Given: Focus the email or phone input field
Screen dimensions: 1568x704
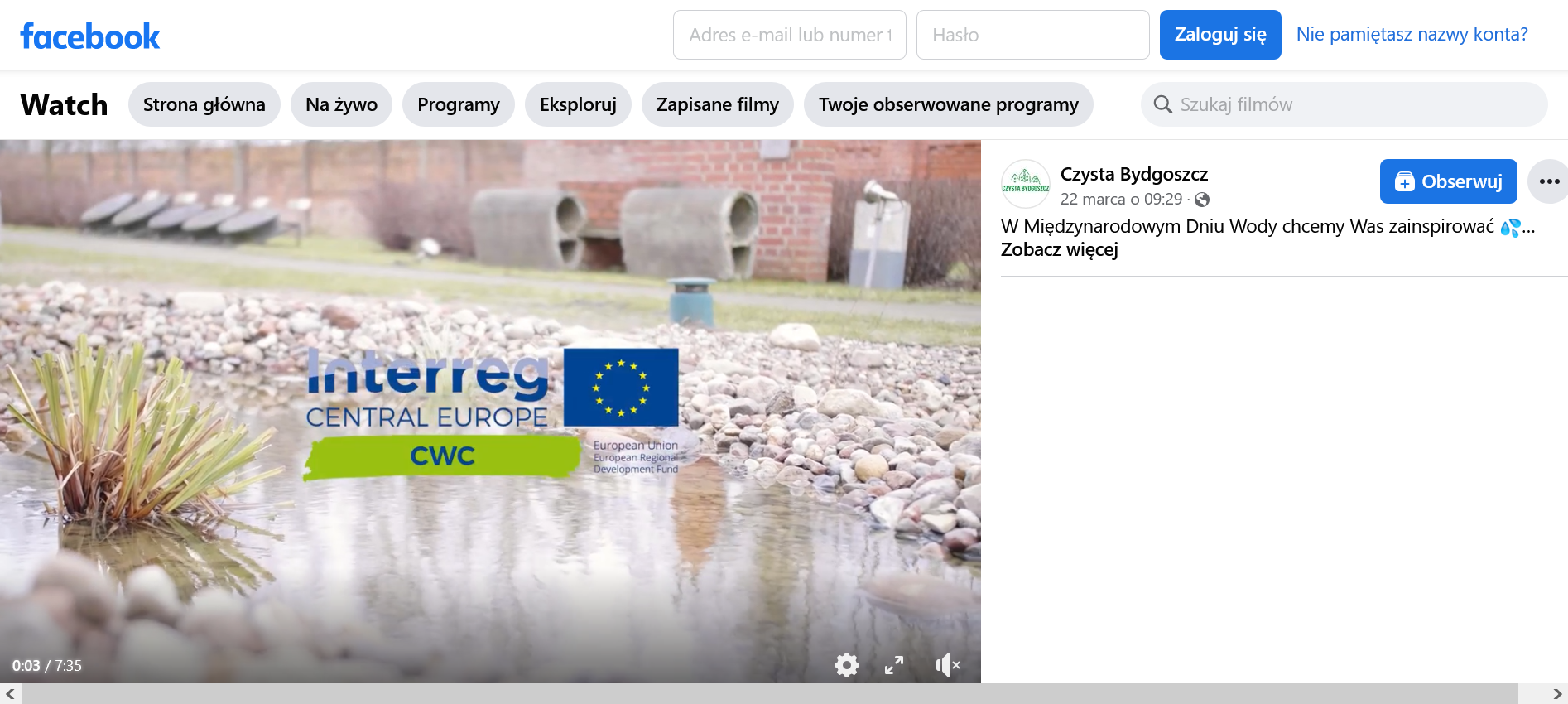Looking at the screenshot, I should 789,35.
